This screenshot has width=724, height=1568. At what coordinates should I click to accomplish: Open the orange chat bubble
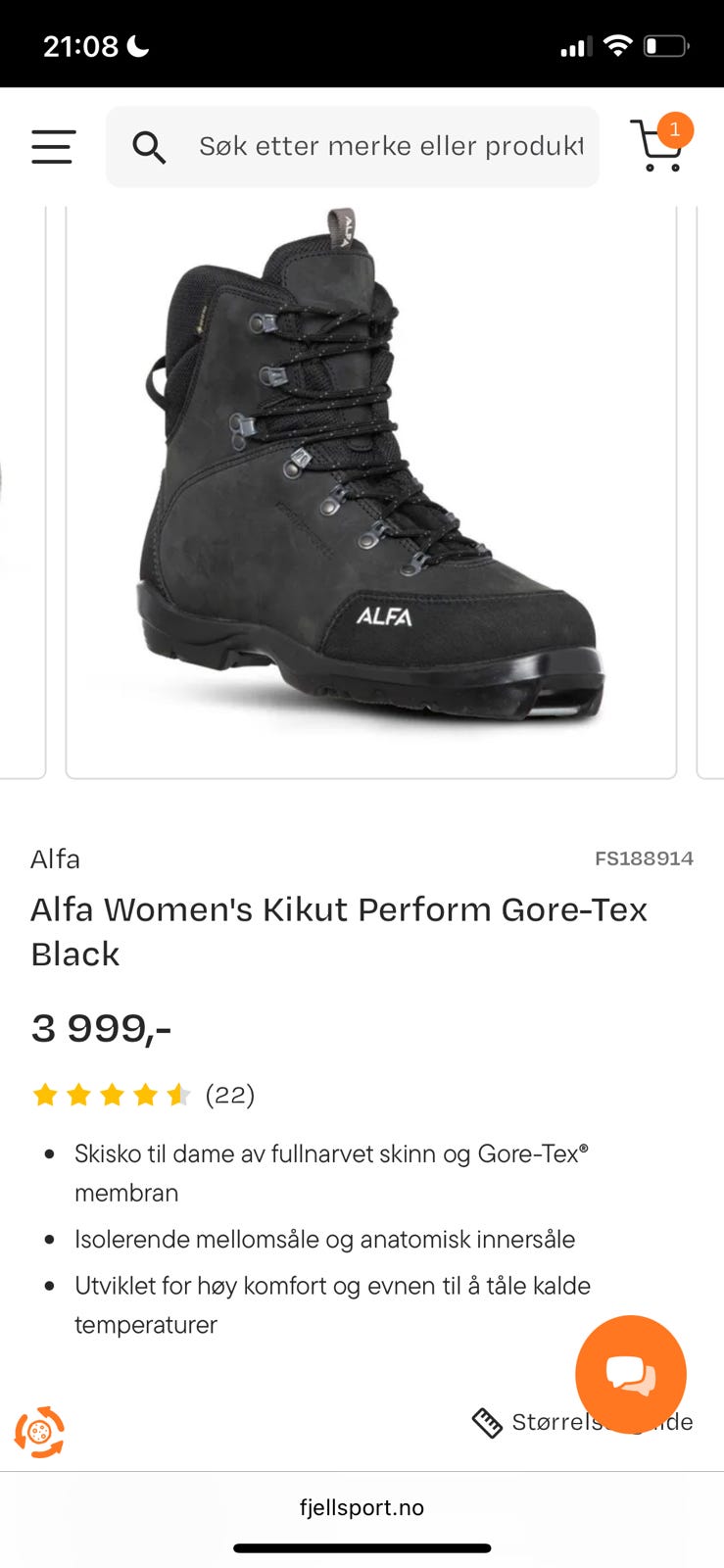click(631, 1372)
